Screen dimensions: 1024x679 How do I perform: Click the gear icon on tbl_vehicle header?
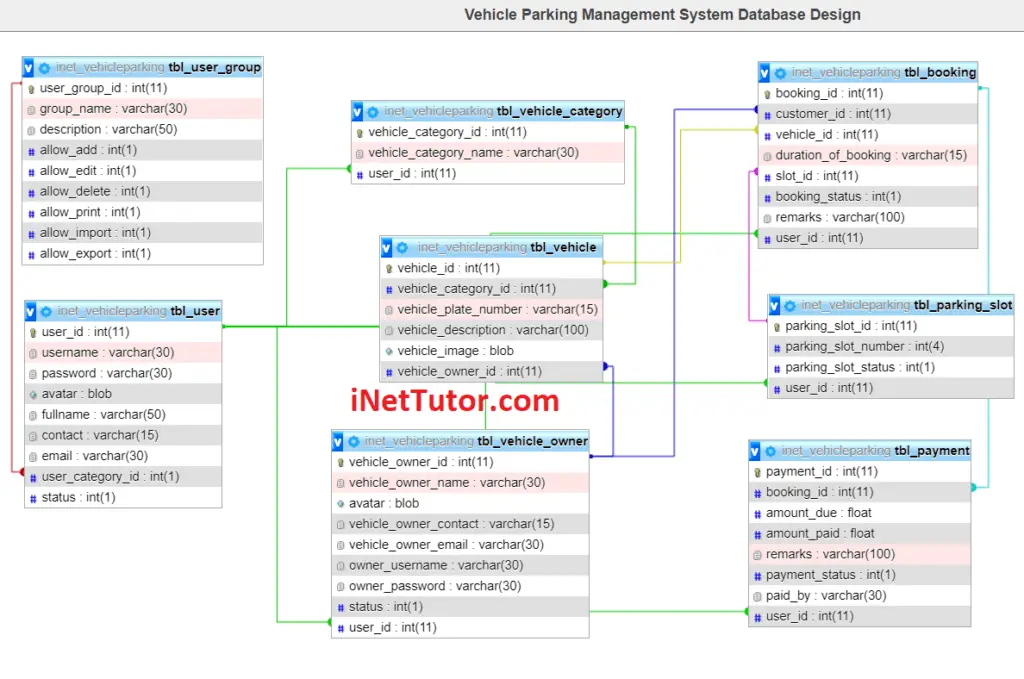pos(403,247)
